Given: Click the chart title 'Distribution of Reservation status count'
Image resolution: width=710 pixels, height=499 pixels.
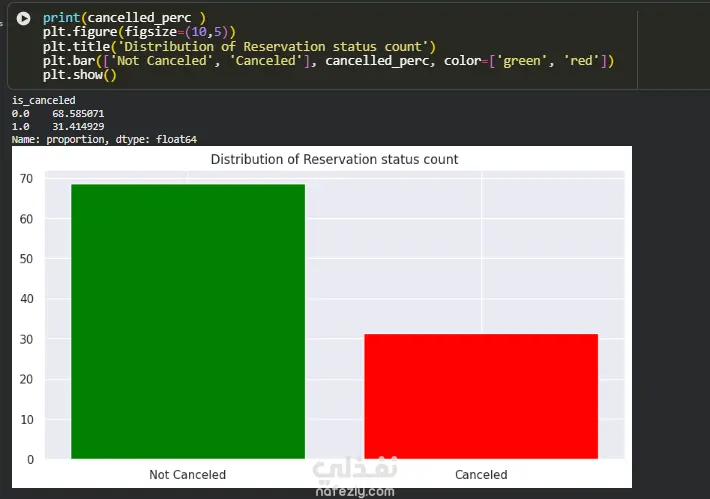Looking at the screenshot, I should (334, 159).
